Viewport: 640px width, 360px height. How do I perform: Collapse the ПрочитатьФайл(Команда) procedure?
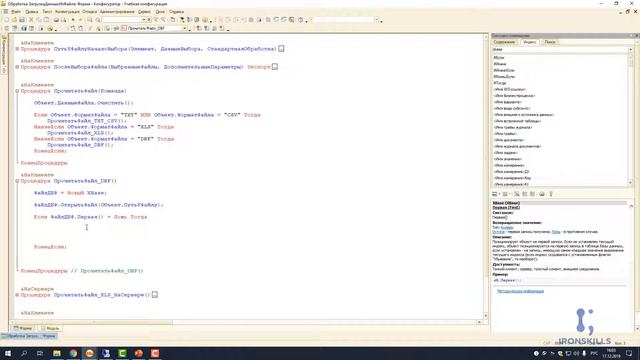(17, 91)
